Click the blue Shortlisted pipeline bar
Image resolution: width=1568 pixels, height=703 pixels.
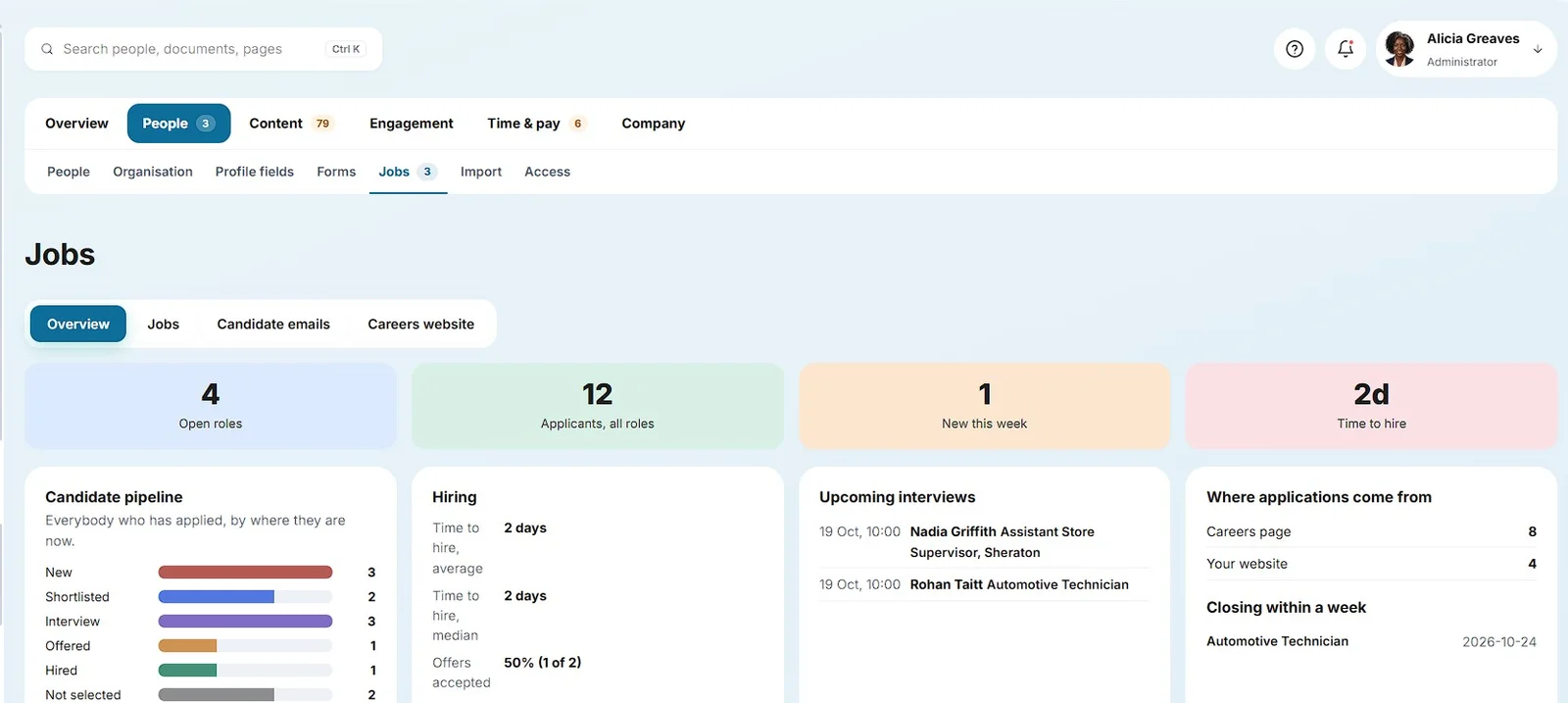click(x=216, y=596)
